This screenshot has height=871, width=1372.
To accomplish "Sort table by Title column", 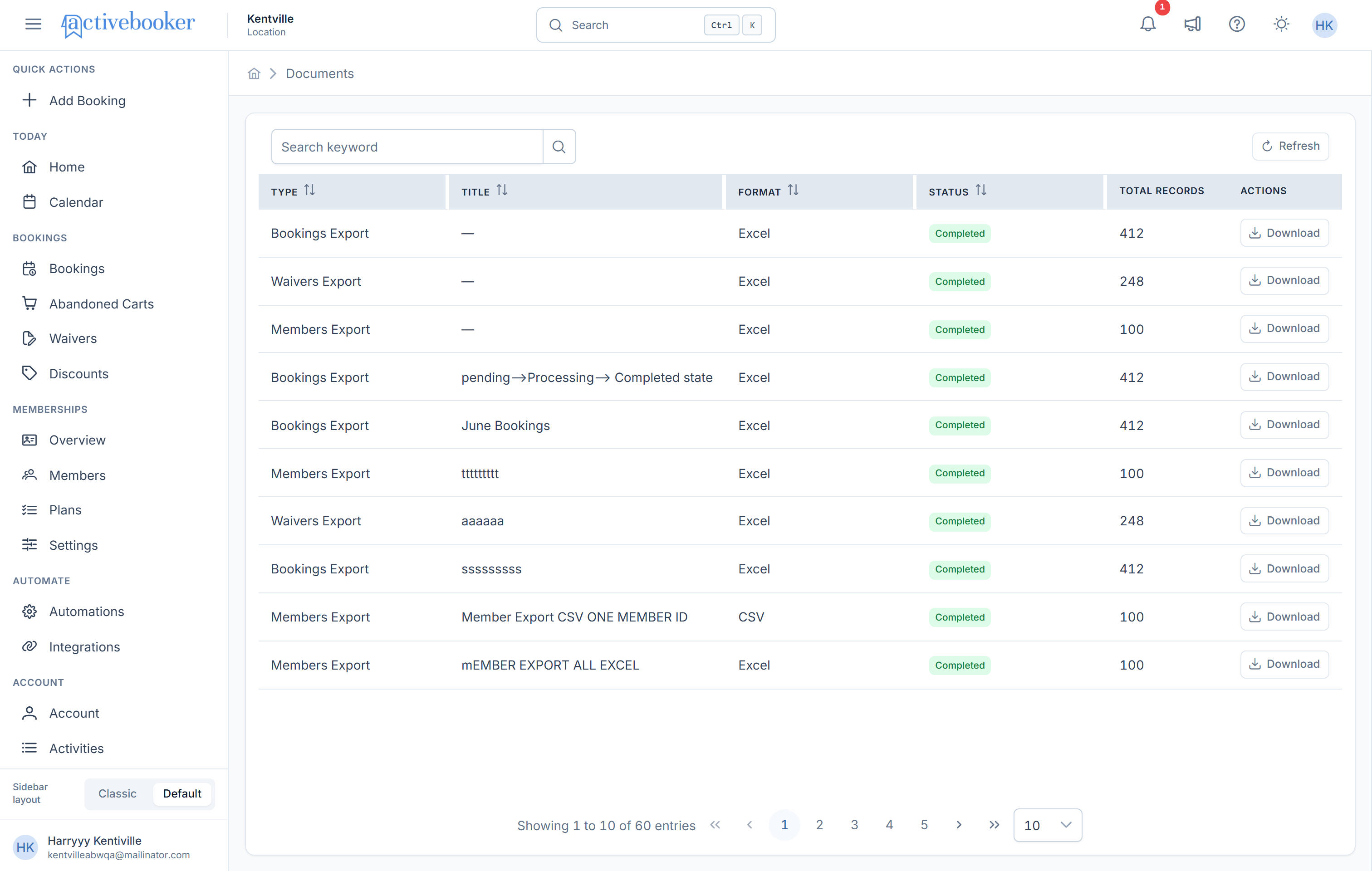I will click(501, 190).
